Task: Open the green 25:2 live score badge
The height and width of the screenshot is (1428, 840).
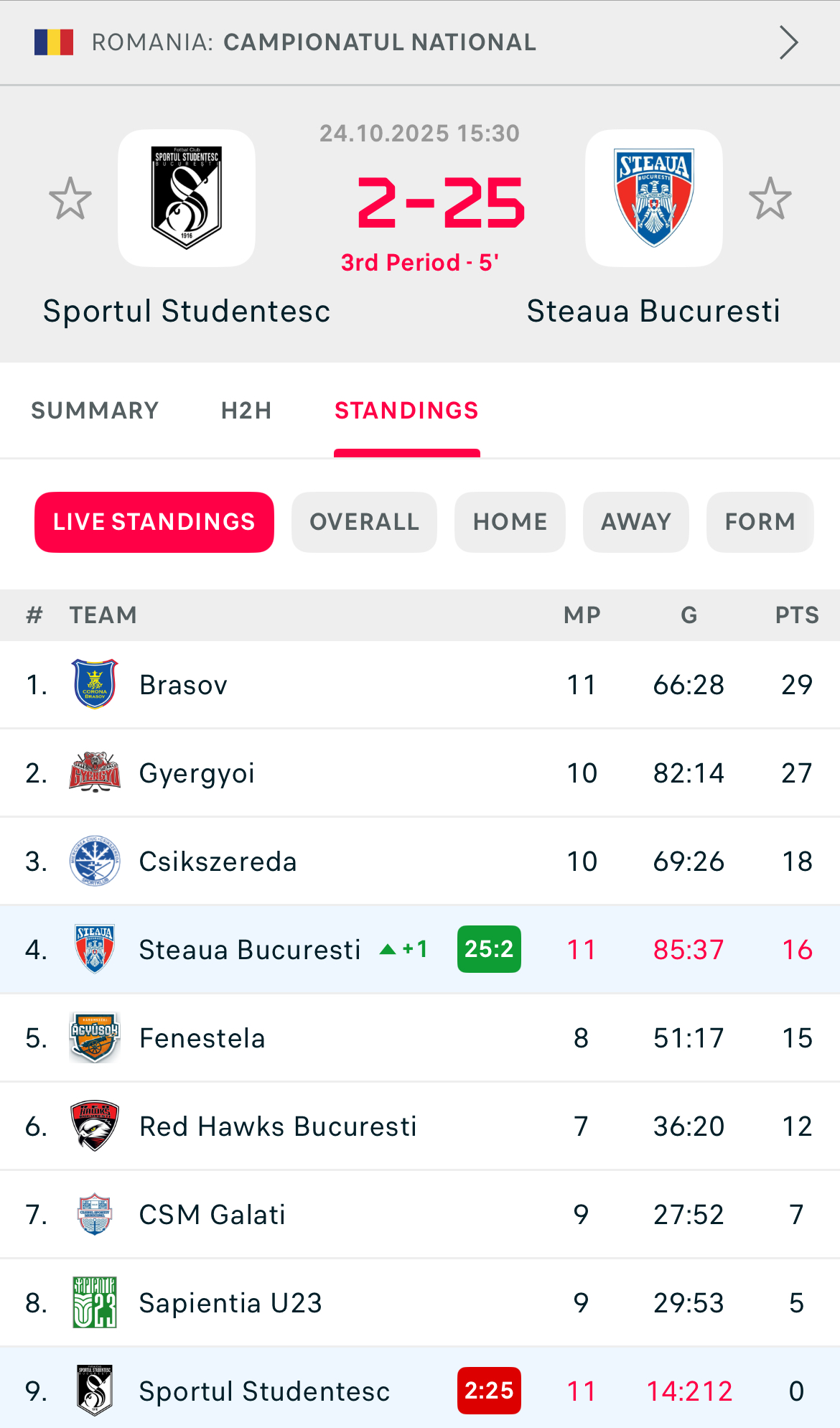Action: (489, 949)
